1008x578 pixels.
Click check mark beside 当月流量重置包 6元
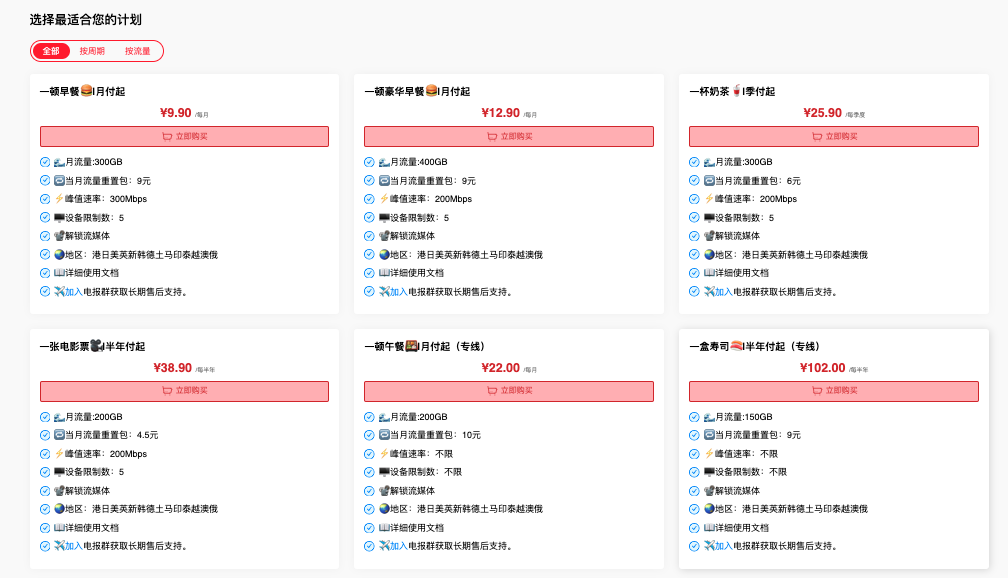pos(694,181)
